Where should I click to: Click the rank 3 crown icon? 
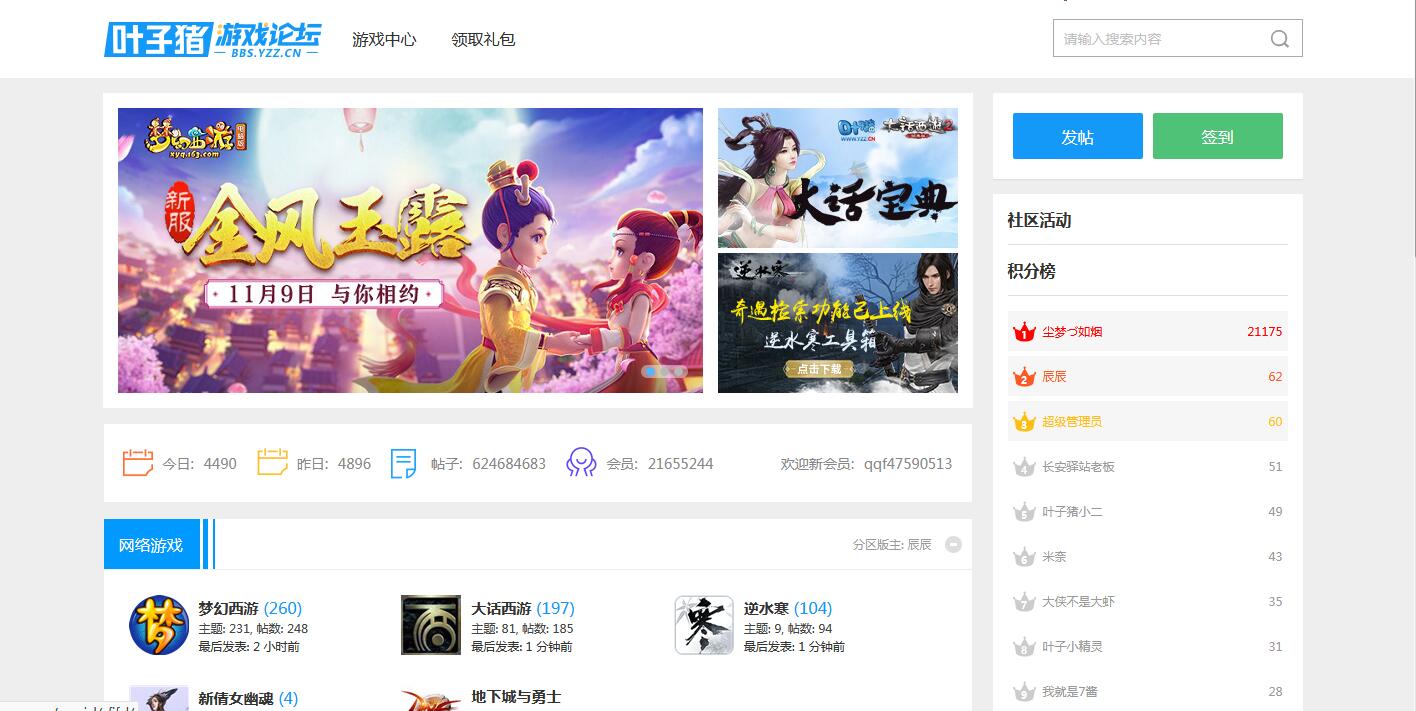(1023, 422)
